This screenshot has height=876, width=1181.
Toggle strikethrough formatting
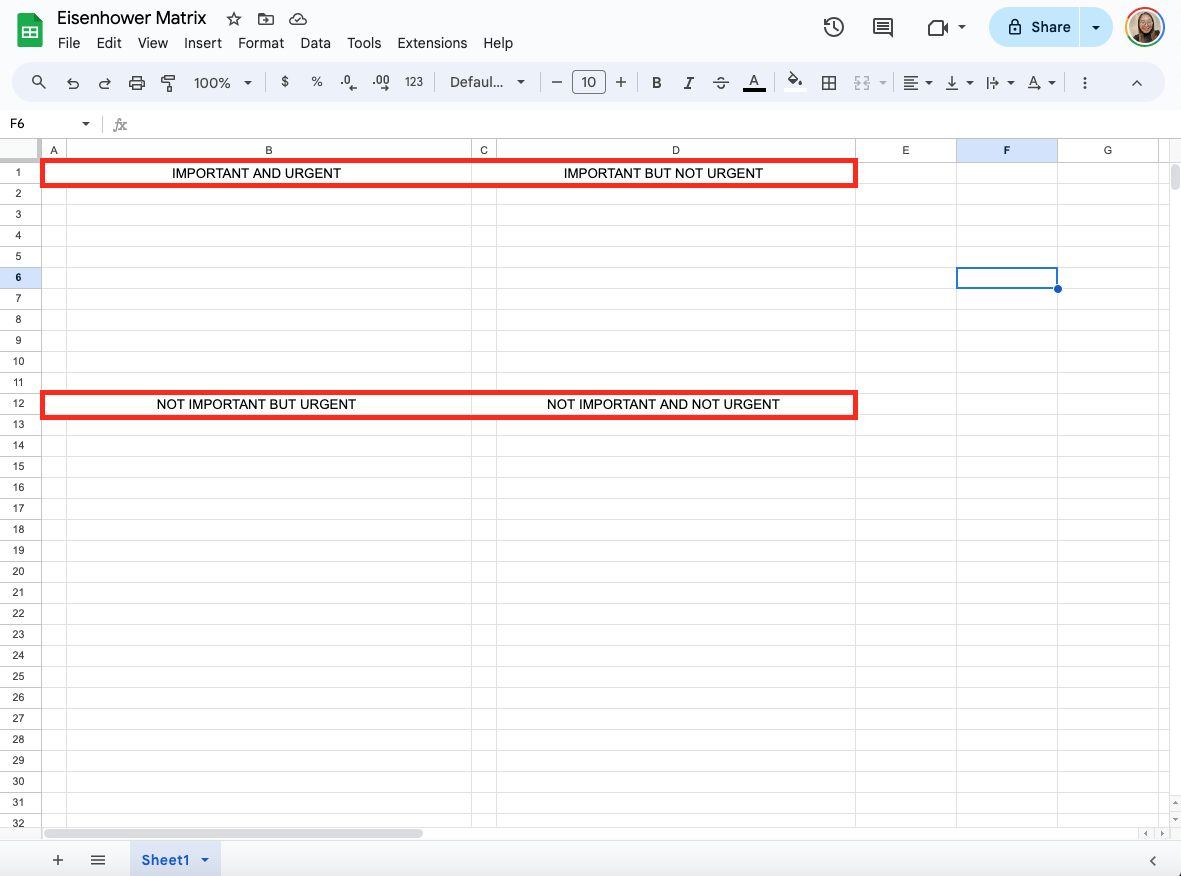point(720,83)
